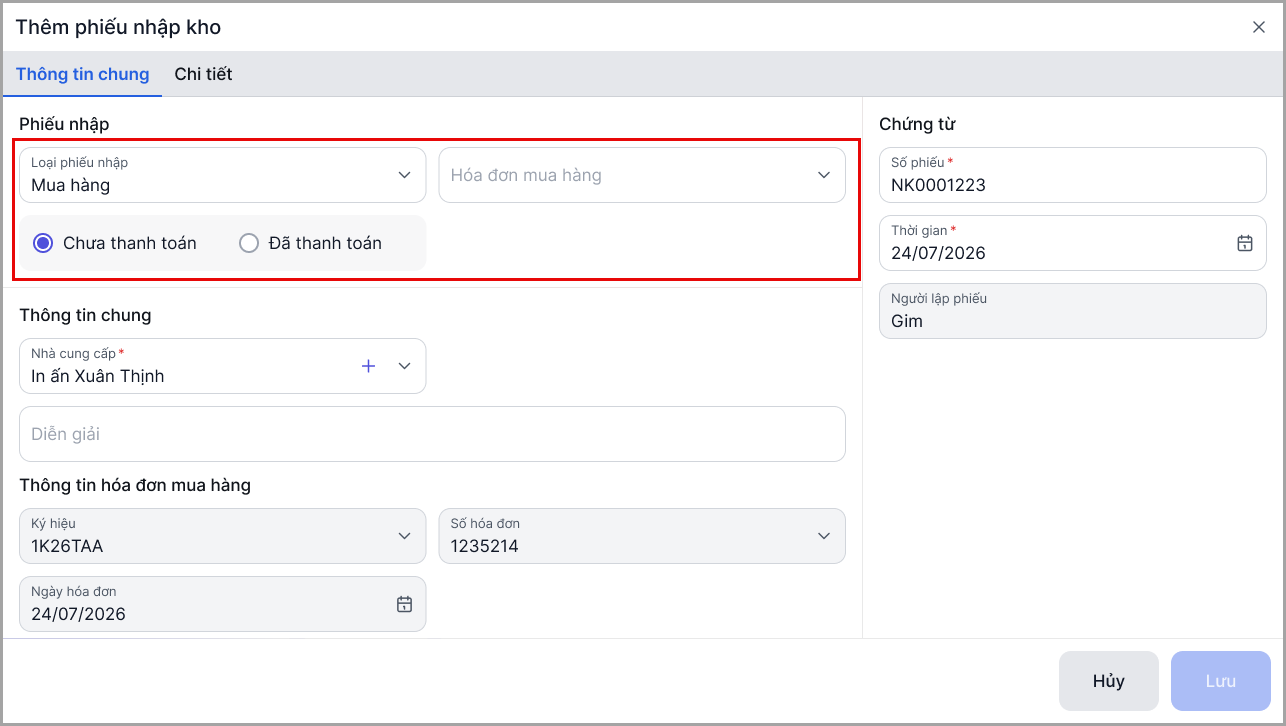The image size is (1286, 726).
Task: Click the Ngày hóa đơn date value
Action: [78, 614]
